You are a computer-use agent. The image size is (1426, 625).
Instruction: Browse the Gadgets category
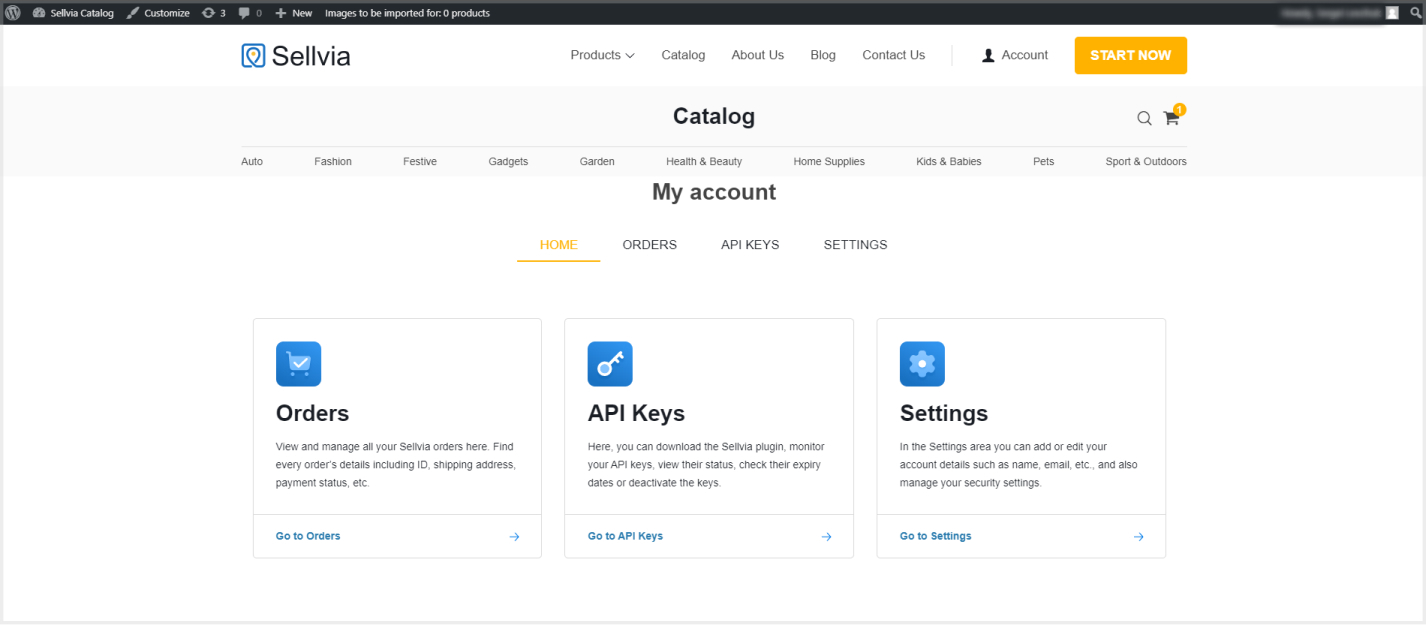click(x=508, y=161)
